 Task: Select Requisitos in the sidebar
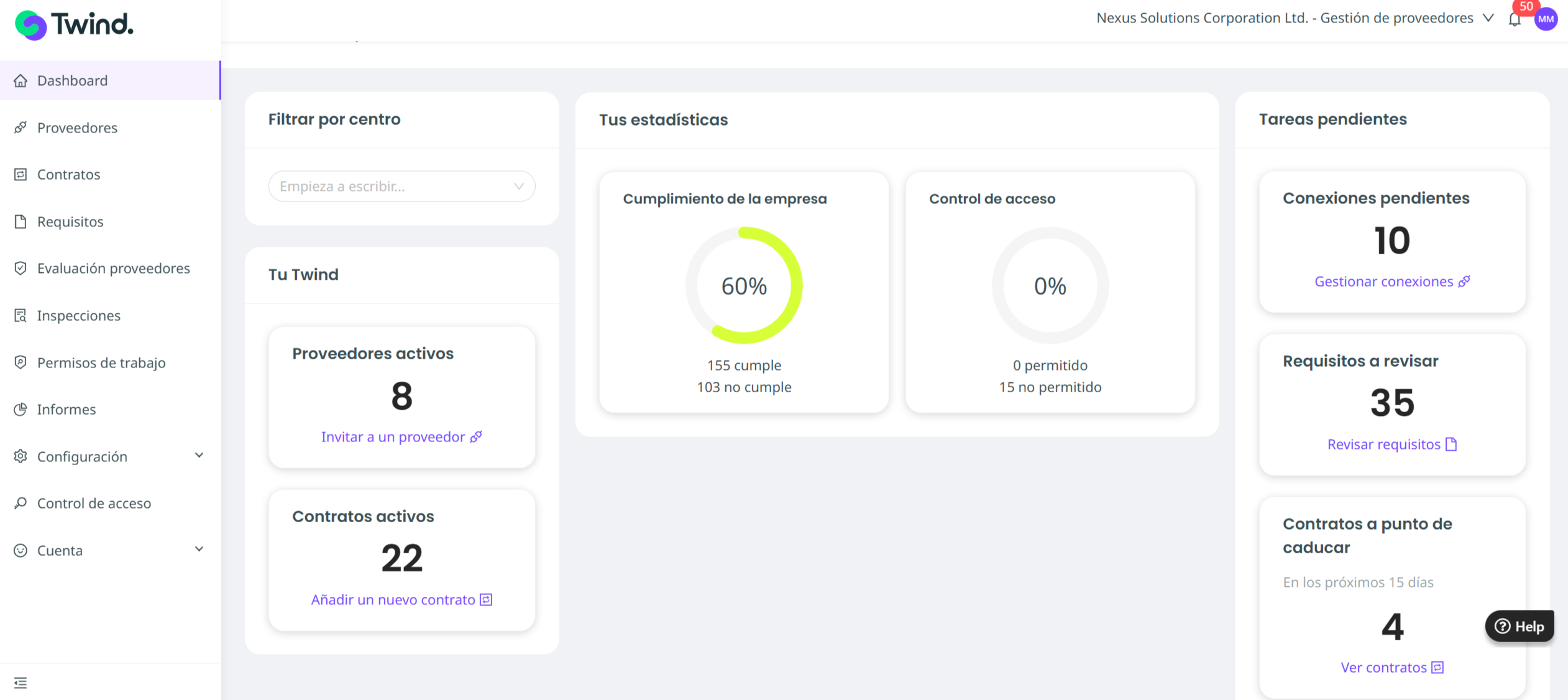coord(70,221)
